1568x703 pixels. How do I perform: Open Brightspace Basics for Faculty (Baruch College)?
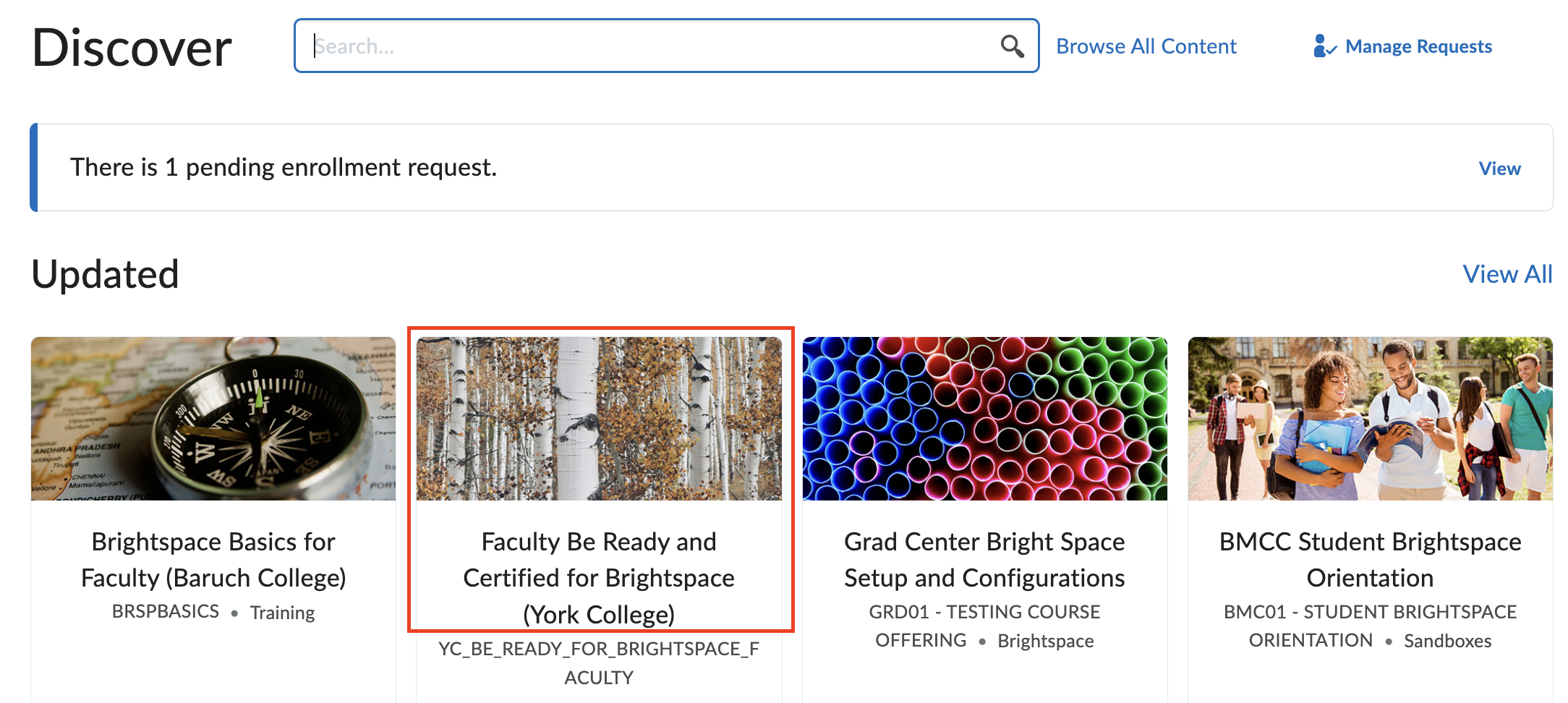[x=213, y=560]
